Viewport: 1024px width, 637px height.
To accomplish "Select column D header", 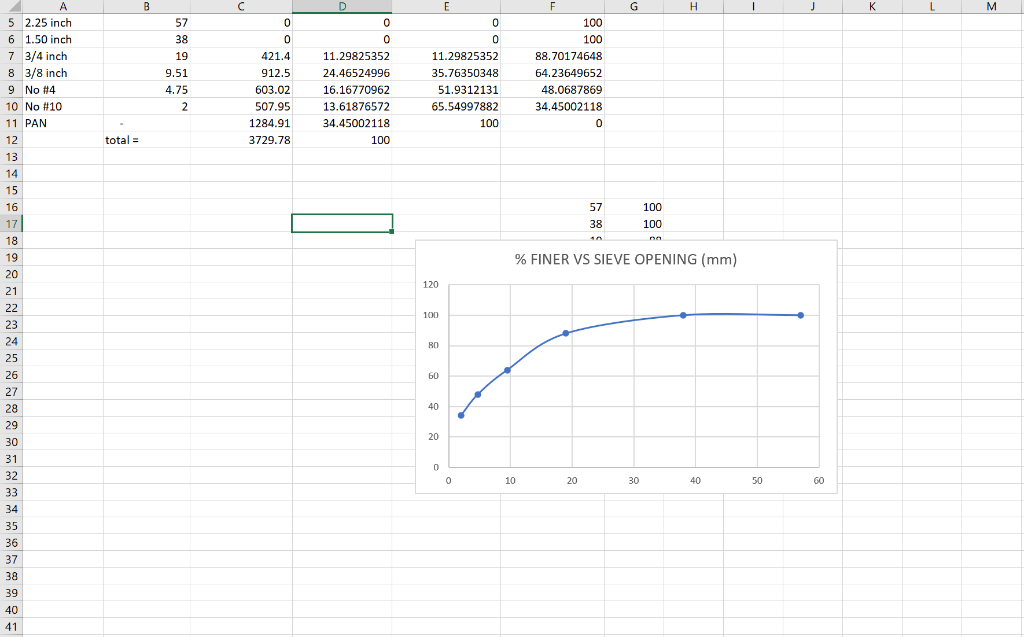I will [x=342, y=7].
